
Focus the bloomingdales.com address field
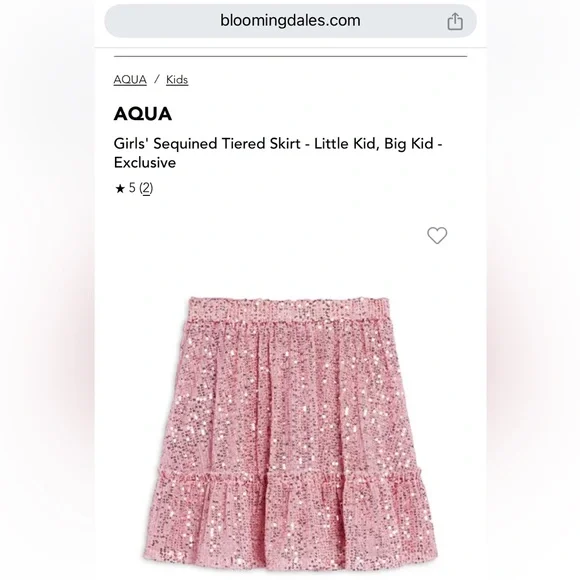(x=290, y=21)
